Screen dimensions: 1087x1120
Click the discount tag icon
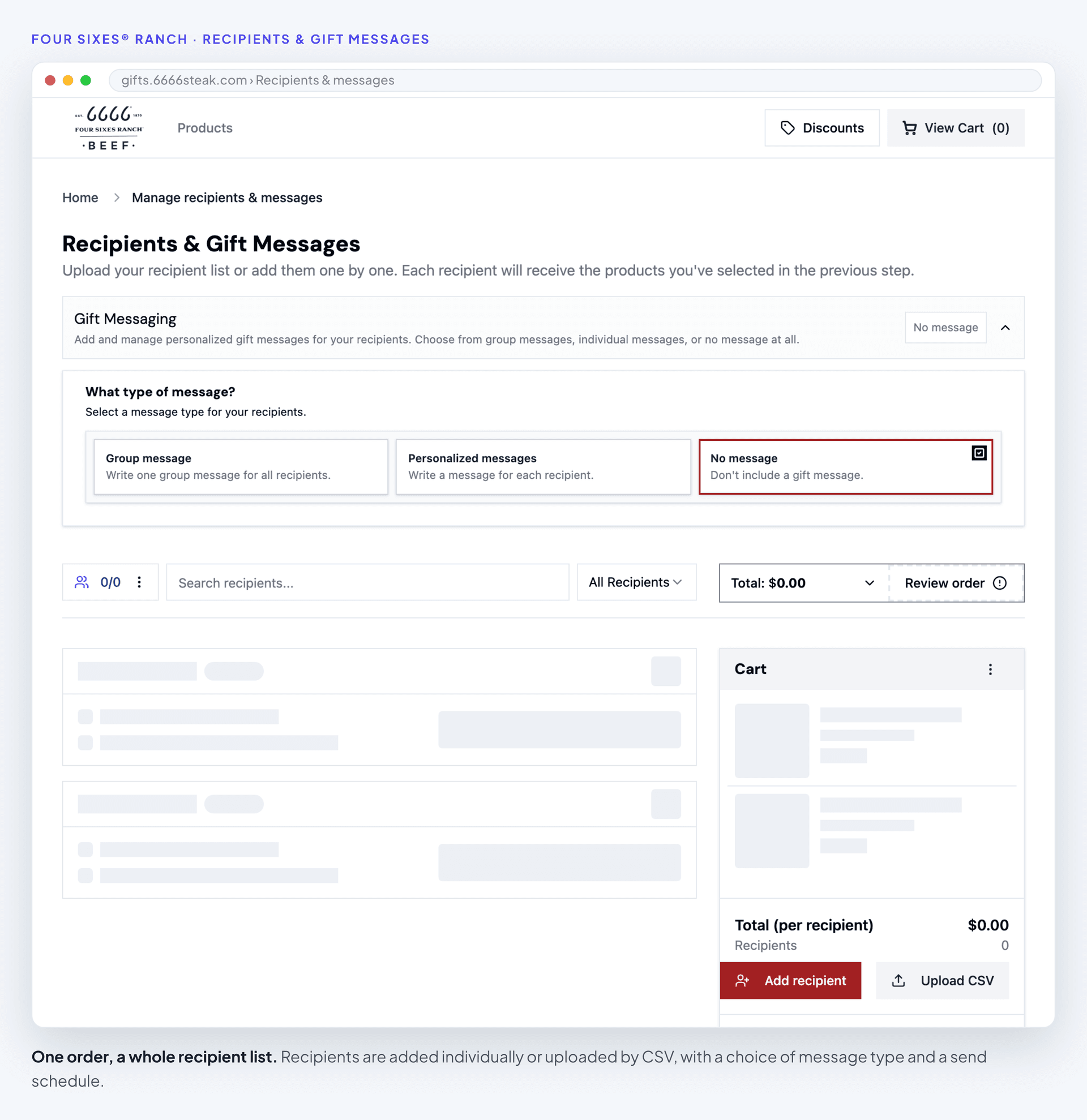tap(788, 128)
